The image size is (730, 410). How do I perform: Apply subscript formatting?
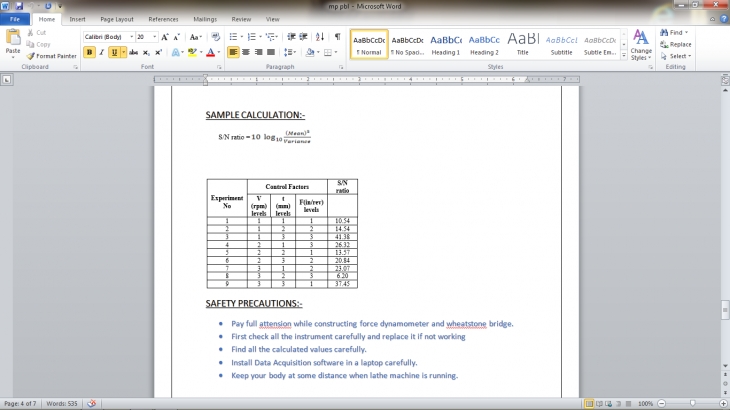point(146,52)
